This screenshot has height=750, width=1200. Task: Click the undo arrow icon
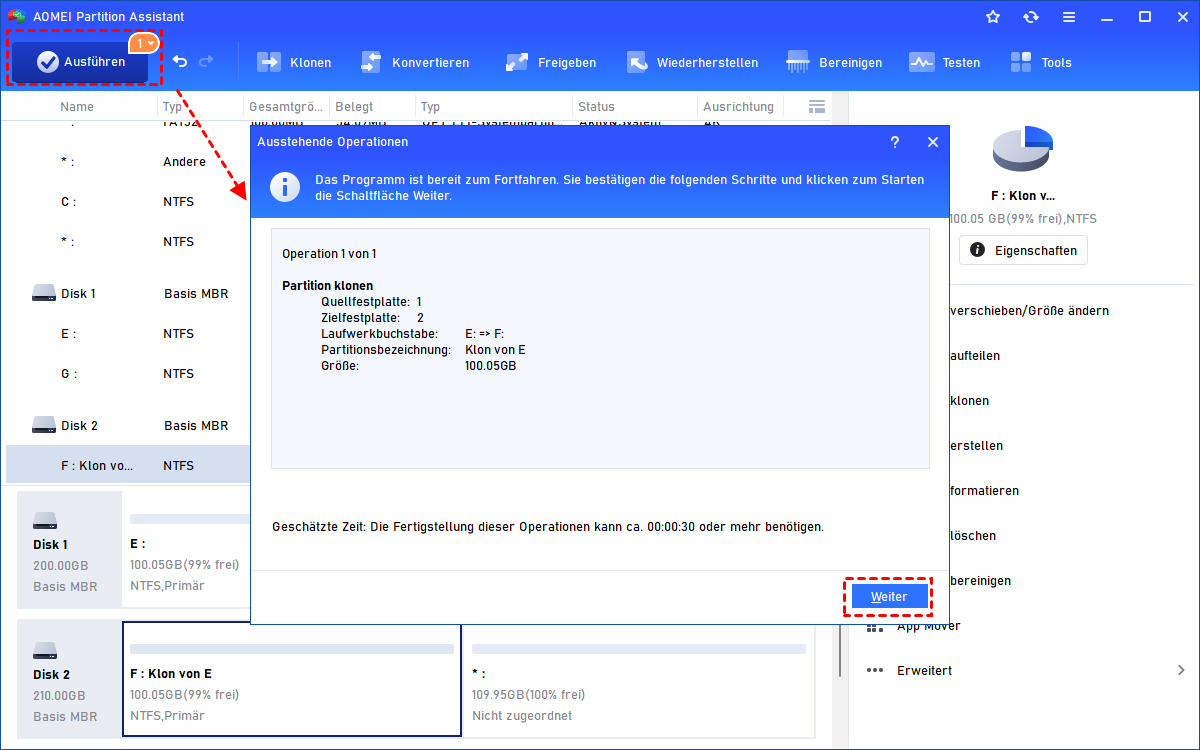click(x=180, y=62)
